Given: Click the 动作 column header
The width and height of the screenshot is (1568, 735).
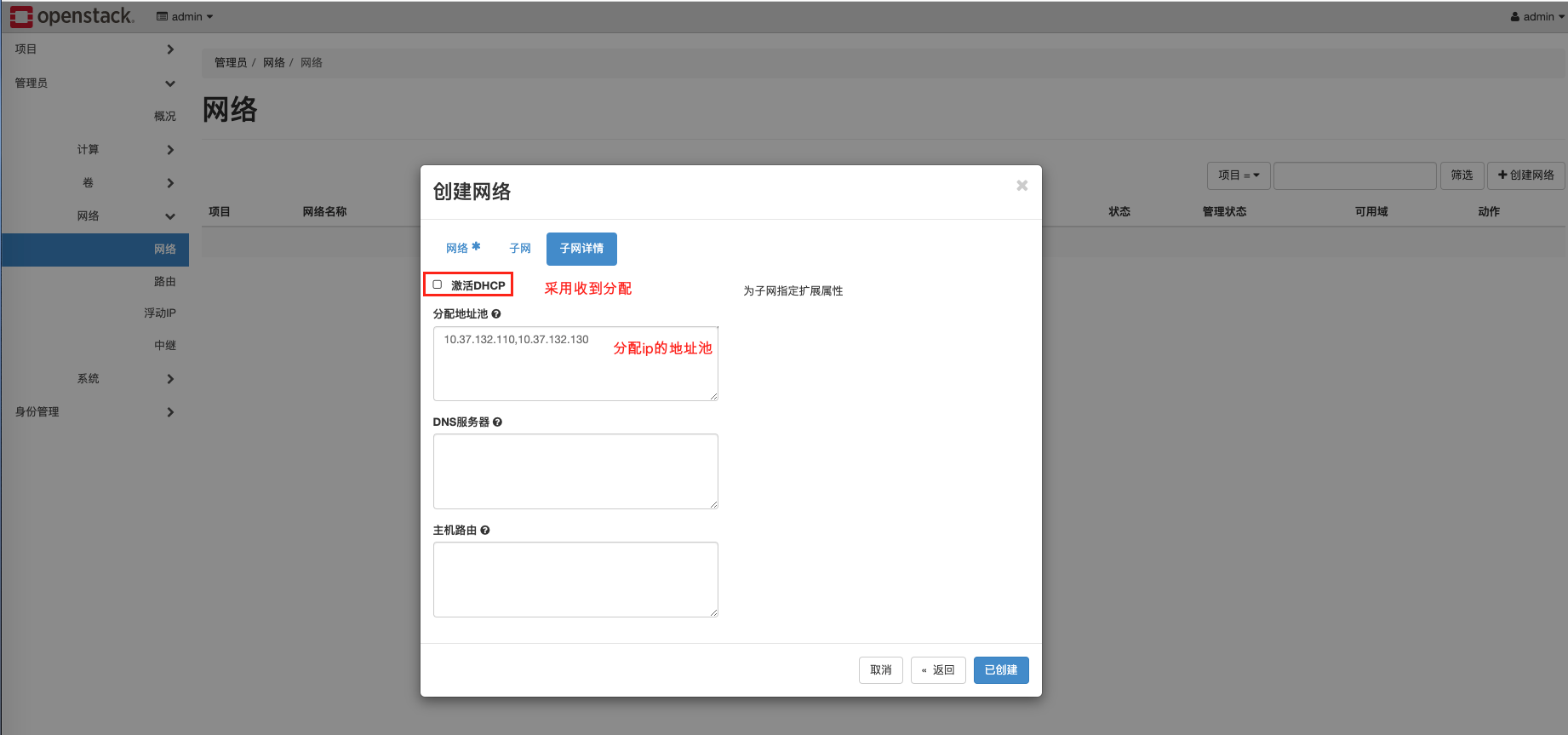Looking at the screenshot, I should click(1489, 211).
